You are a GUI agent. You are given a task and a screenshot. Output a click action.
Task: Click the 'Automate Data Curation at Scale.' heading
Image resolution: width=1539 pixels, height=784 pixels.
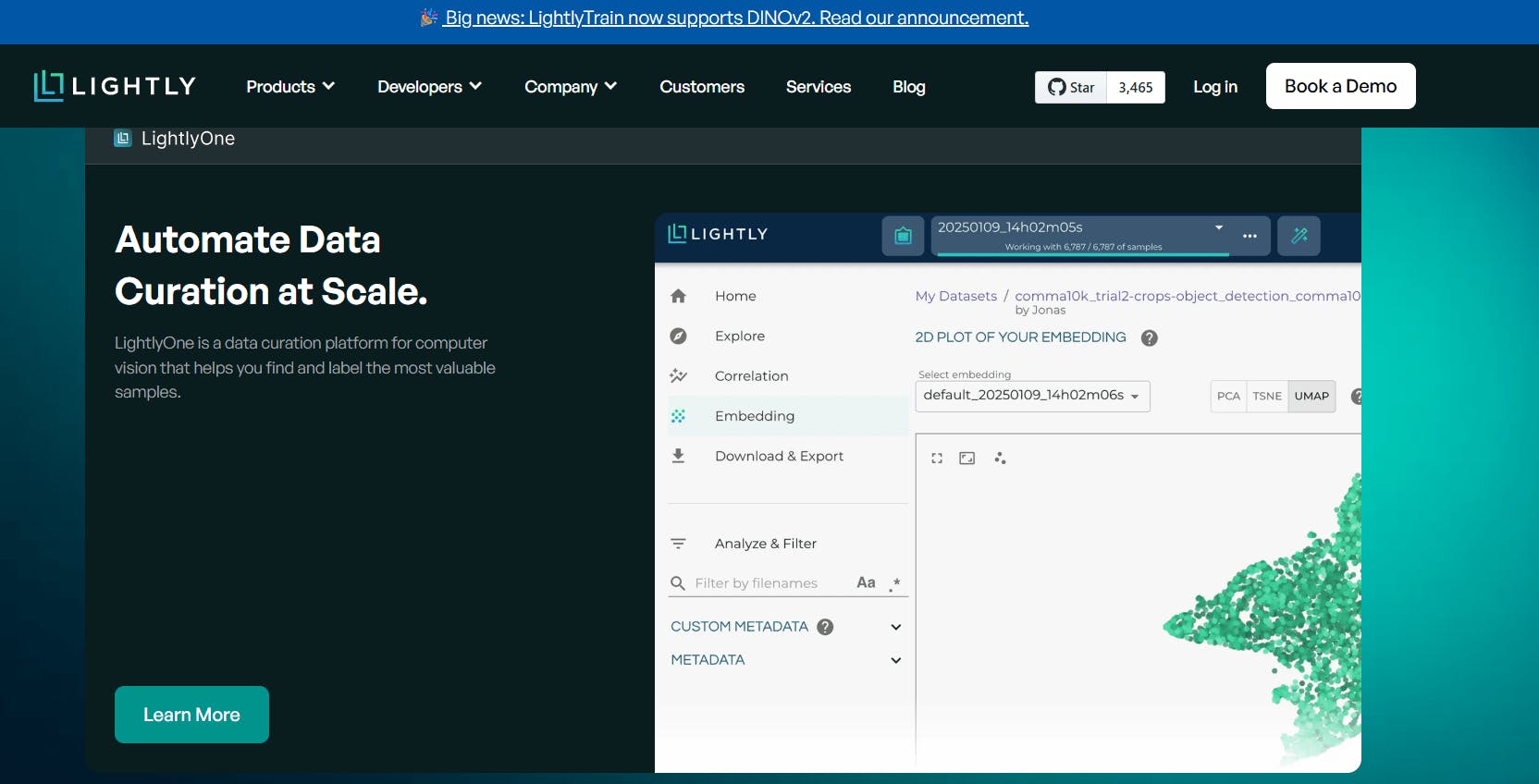pos(271,265)
